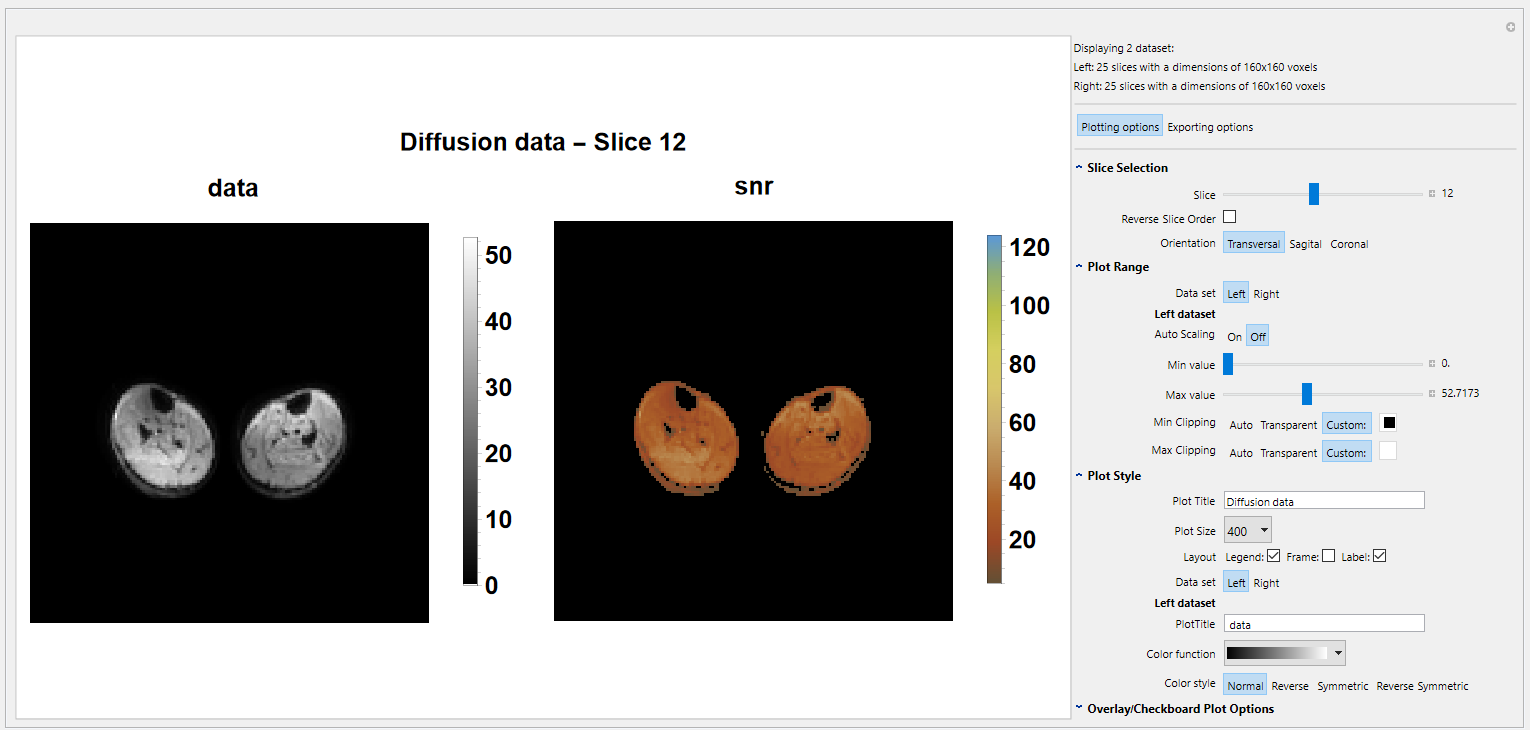Set Auto Scaling to Off
Screen dimensions: 1530x730
1258,336
